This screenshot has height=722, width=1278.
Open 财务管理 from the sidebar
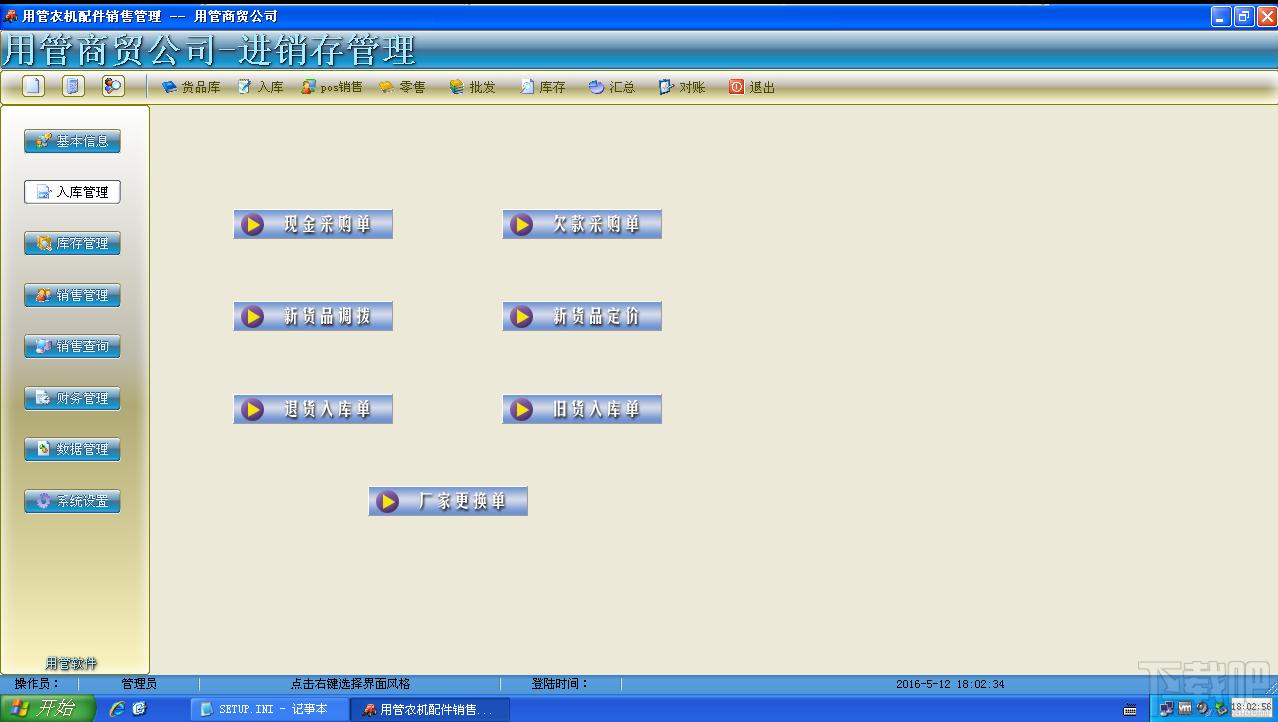(72, 398)
